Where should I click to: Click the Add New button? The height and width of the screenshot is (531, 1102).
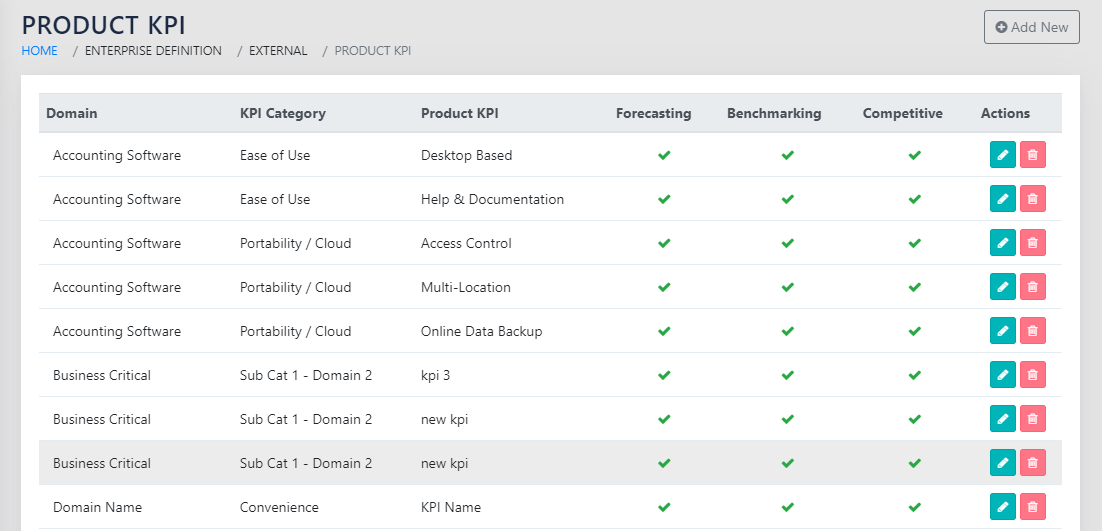(1031, 27)
